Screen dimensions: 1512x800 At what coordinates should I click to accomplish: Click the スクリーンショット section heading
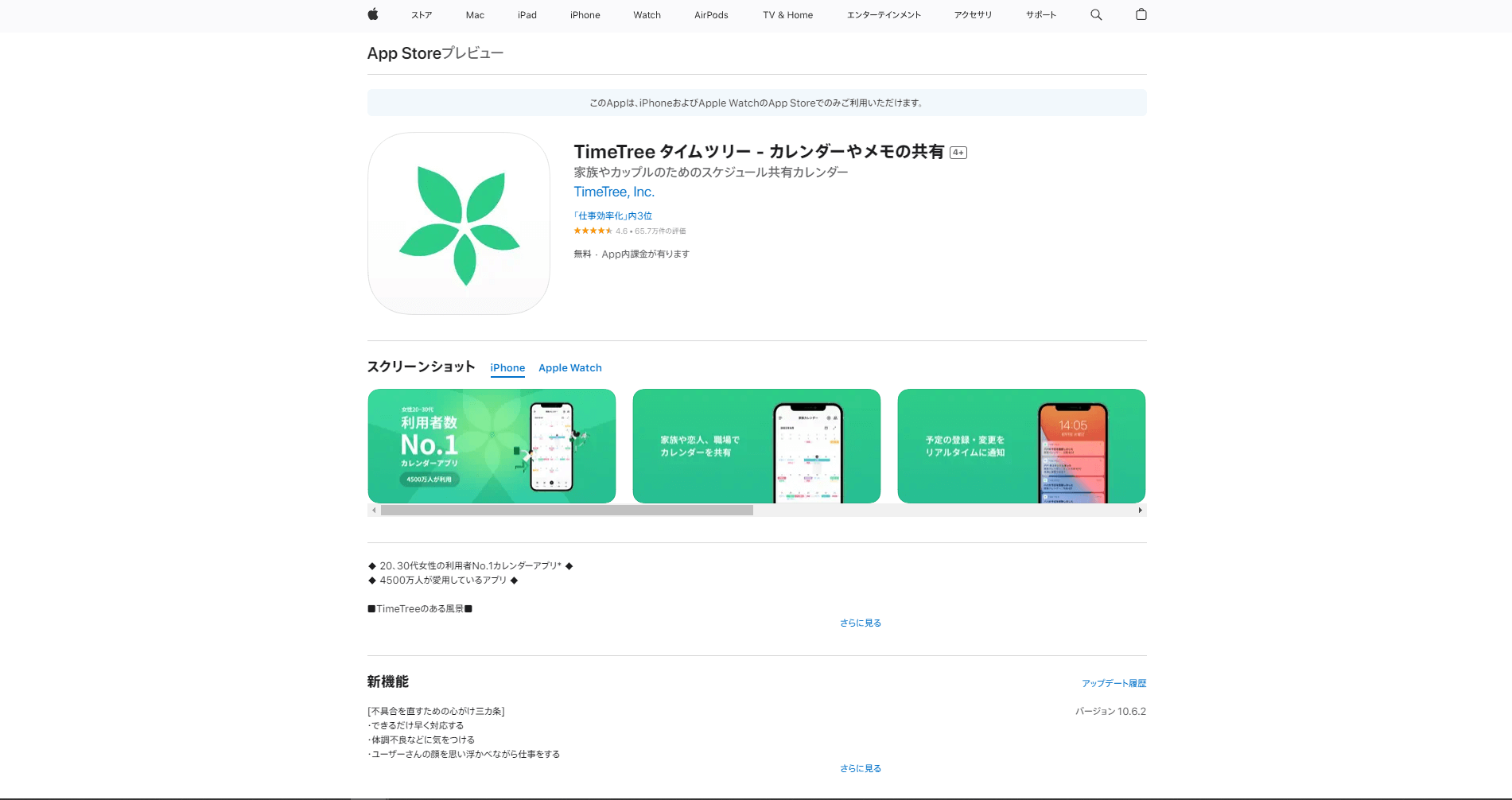click(x=421, y=367)
